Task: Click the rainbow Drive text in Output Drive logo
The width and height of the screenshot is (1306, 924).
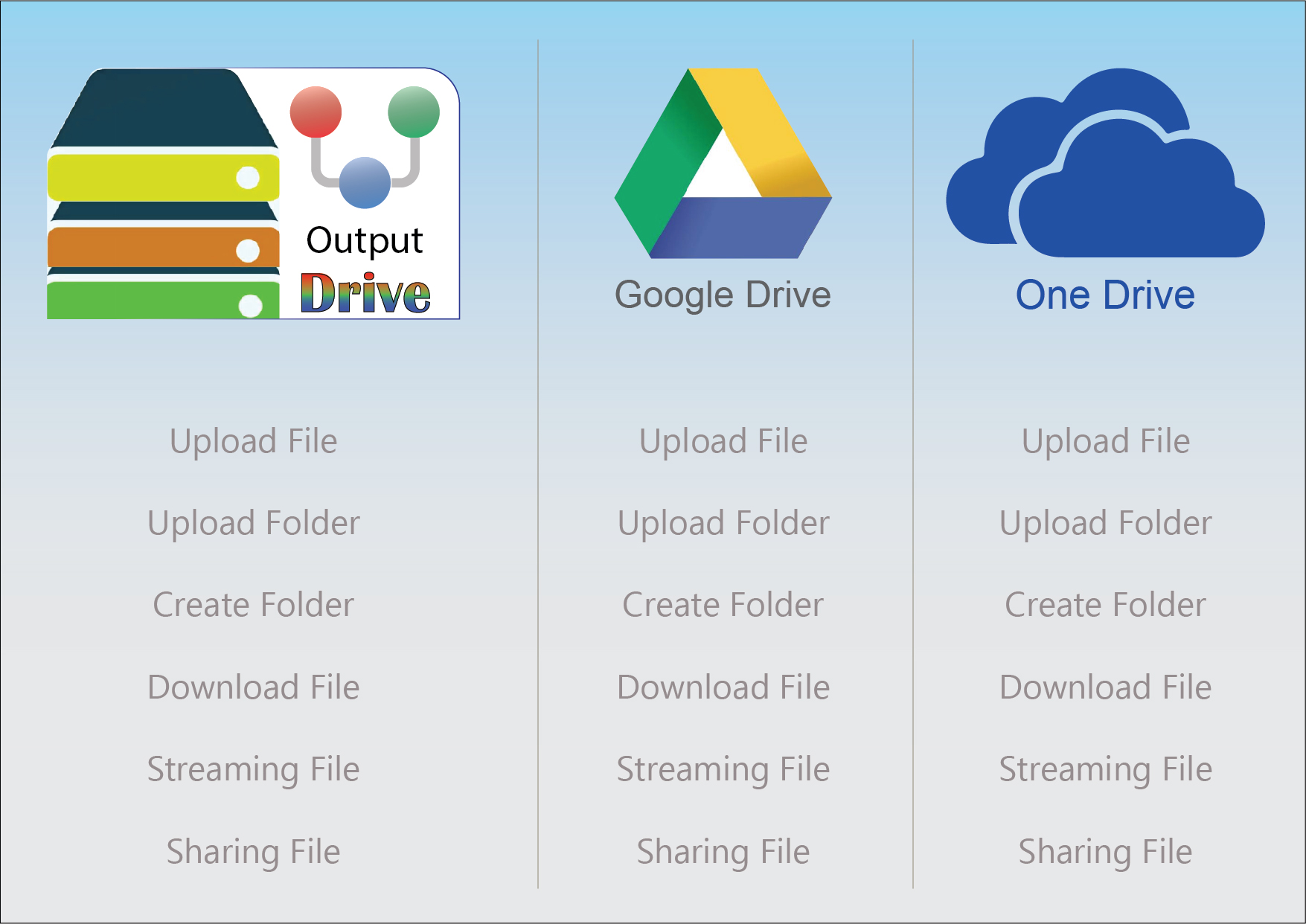Action: [x=365, y=294]
